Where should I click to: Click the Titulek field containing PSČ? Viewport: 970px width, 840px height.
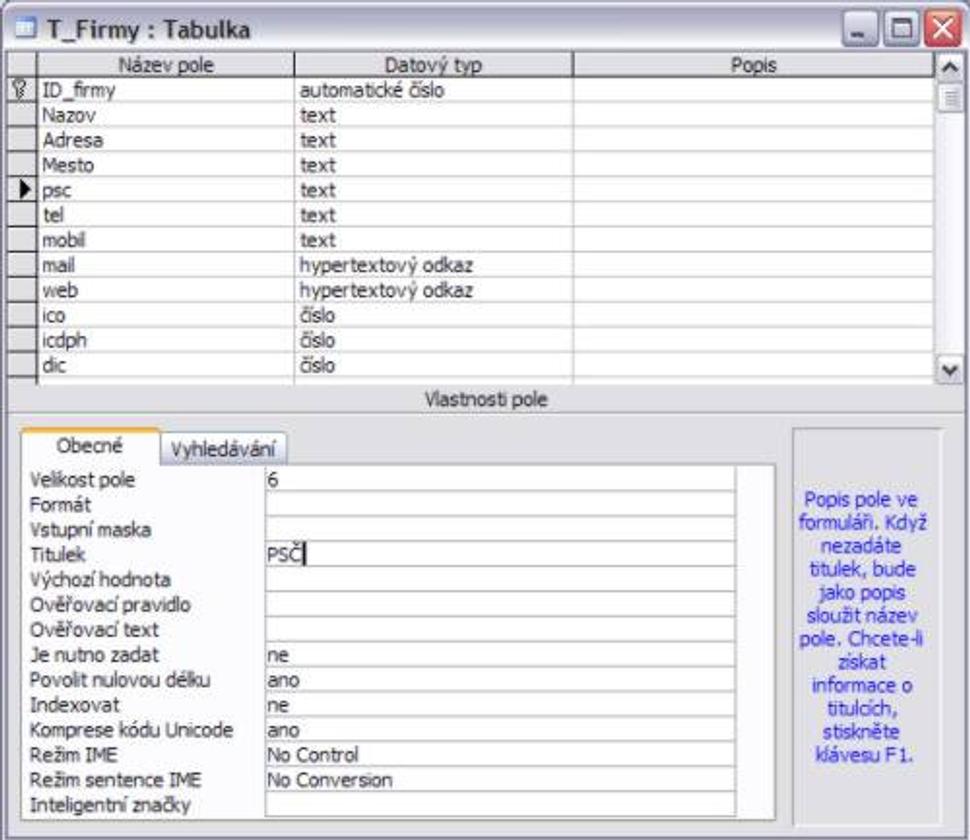[x=500, y=554]
